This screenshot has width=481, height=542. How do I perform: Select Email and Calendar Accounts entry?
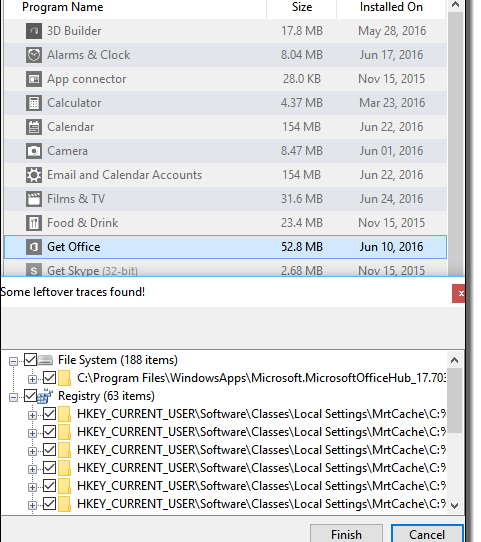(x=124, y=175)
